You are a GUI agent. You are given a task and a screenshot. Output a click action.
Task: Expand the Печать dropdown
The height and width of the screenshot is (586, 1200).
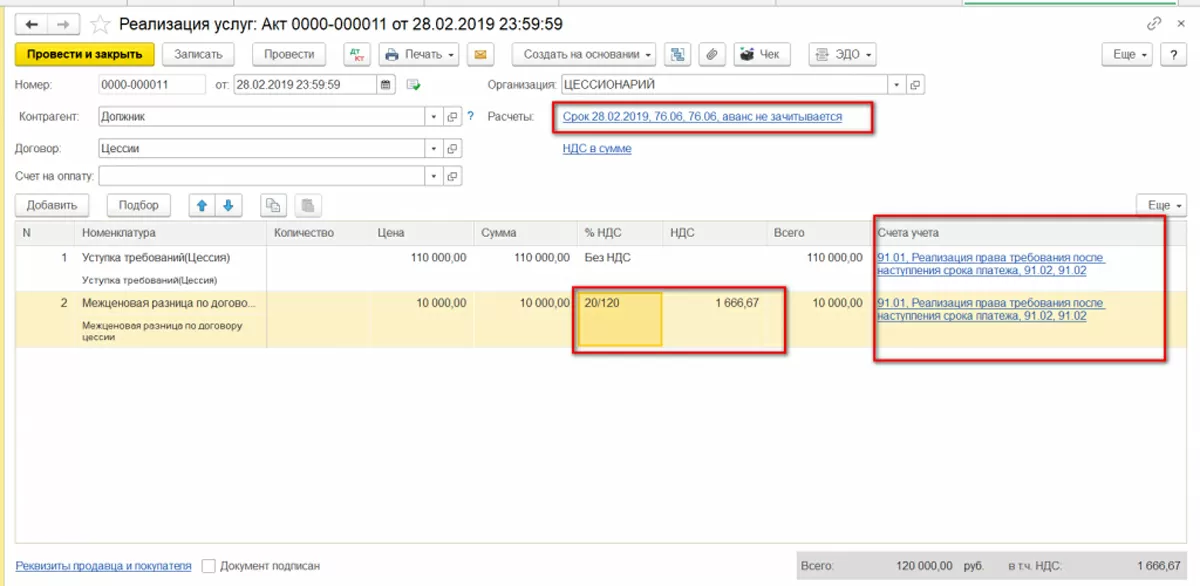pyautogui.click(x=418, y=54)
